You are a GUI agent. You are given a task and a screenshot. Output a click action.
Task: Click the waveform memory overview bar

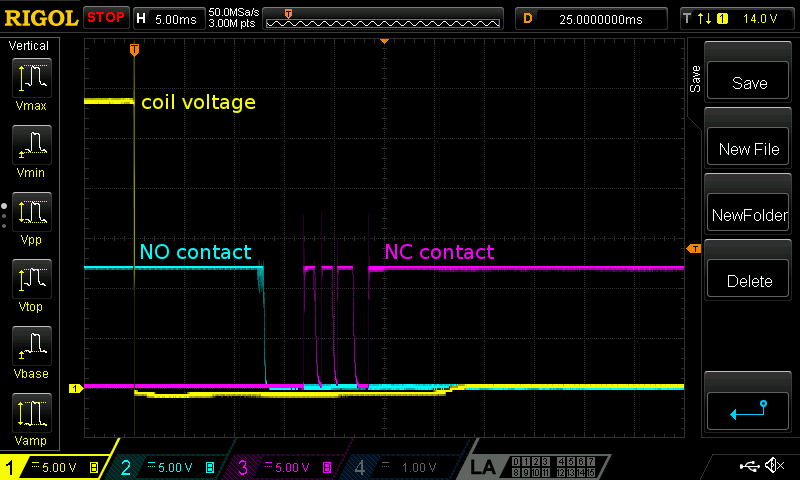pyautogui.click(x=383, y=19)
